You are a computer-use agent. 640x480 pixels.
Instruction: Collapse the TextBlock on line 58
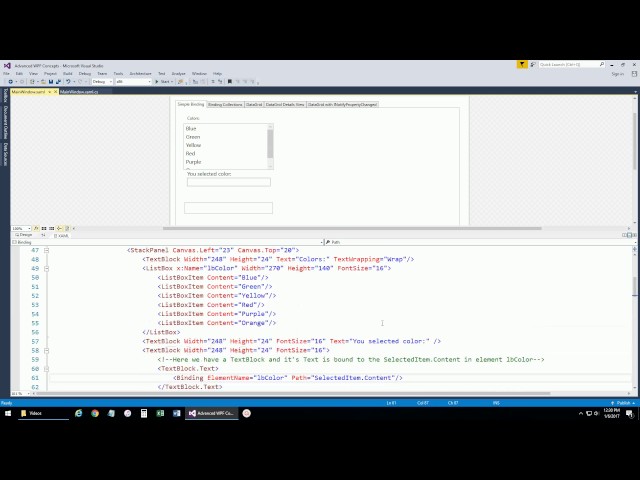click(x=47, y=351)
